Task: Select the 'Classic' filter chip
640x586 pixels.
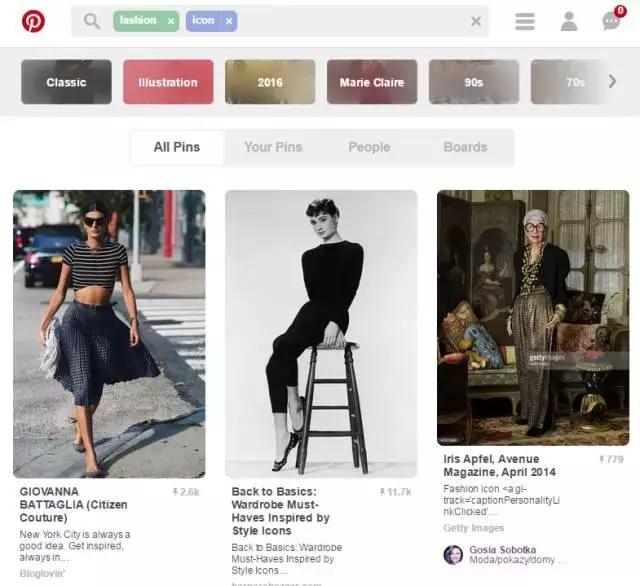Action: [x=66, y=82]
